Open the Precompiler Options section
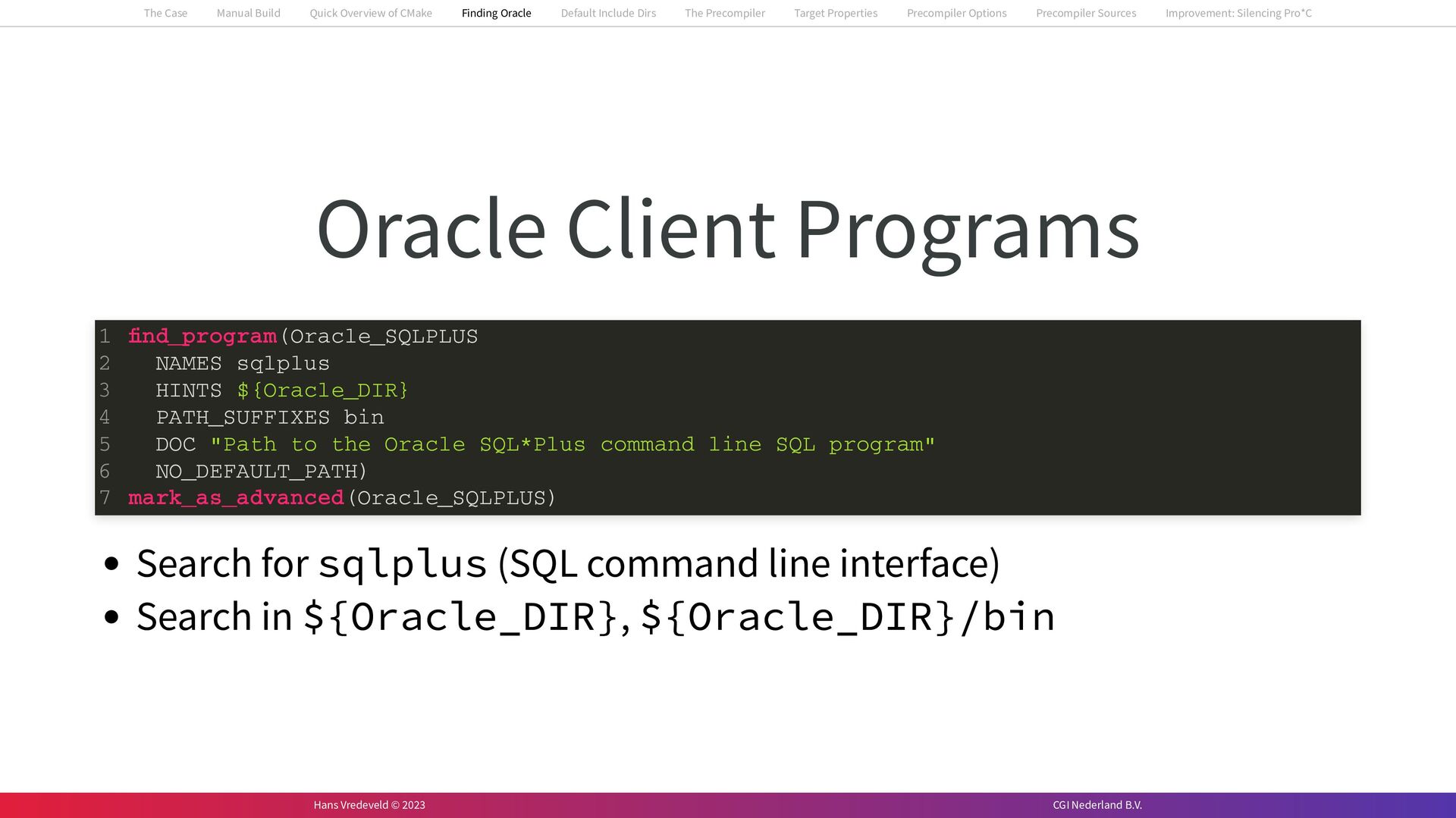 tap(956, 13)
